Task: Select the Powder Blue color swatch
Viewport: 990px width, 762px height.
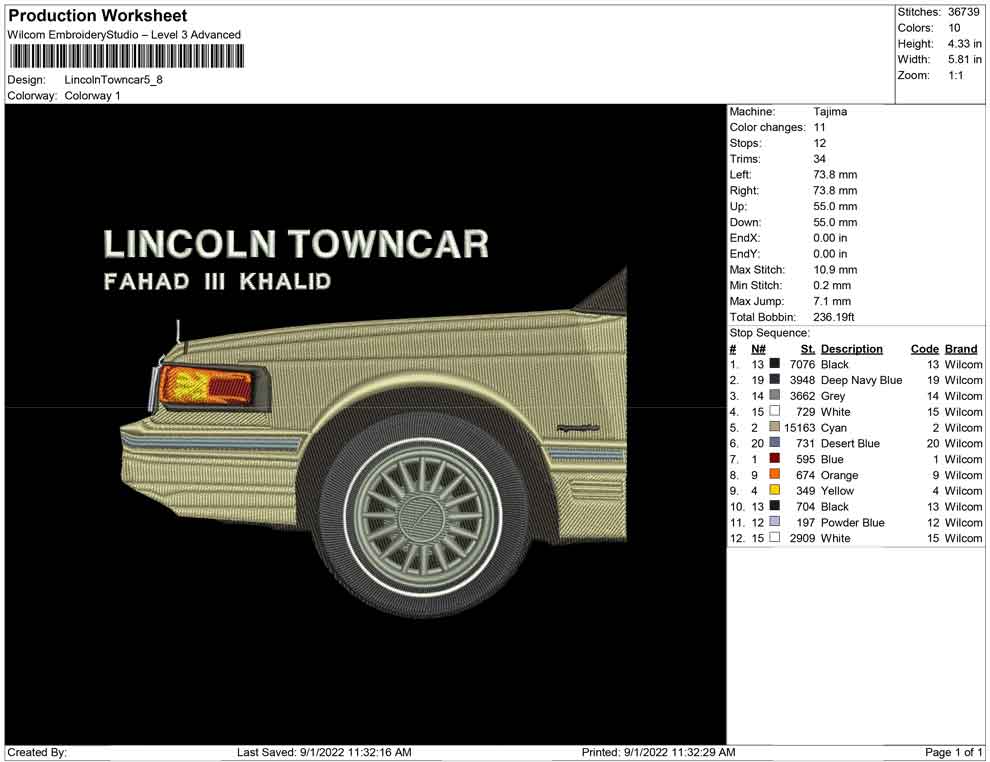Action: 775,521
